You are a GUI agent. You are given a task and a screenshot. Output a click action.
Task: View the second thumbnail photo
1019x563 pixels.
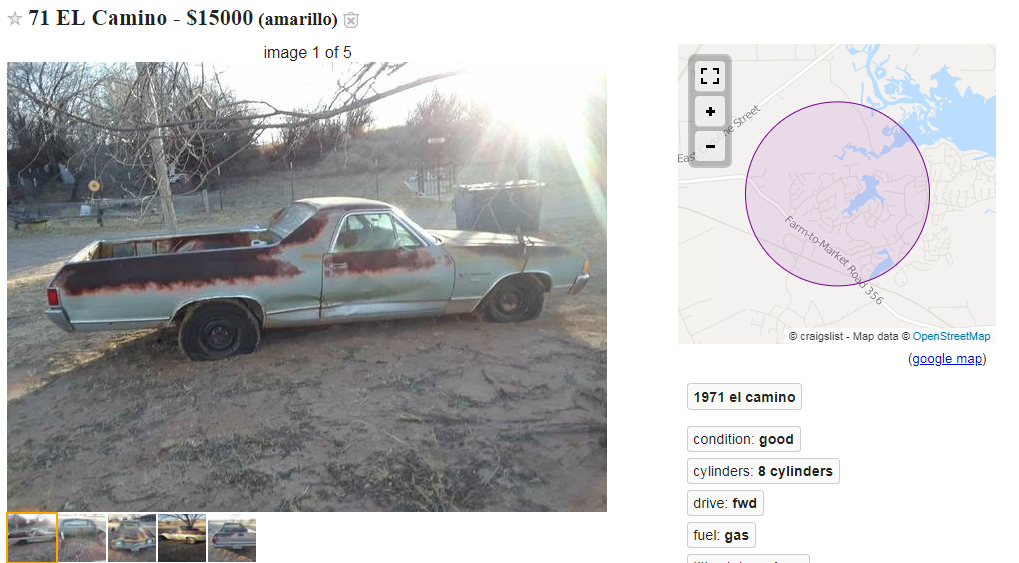click(x=82, y=538)
